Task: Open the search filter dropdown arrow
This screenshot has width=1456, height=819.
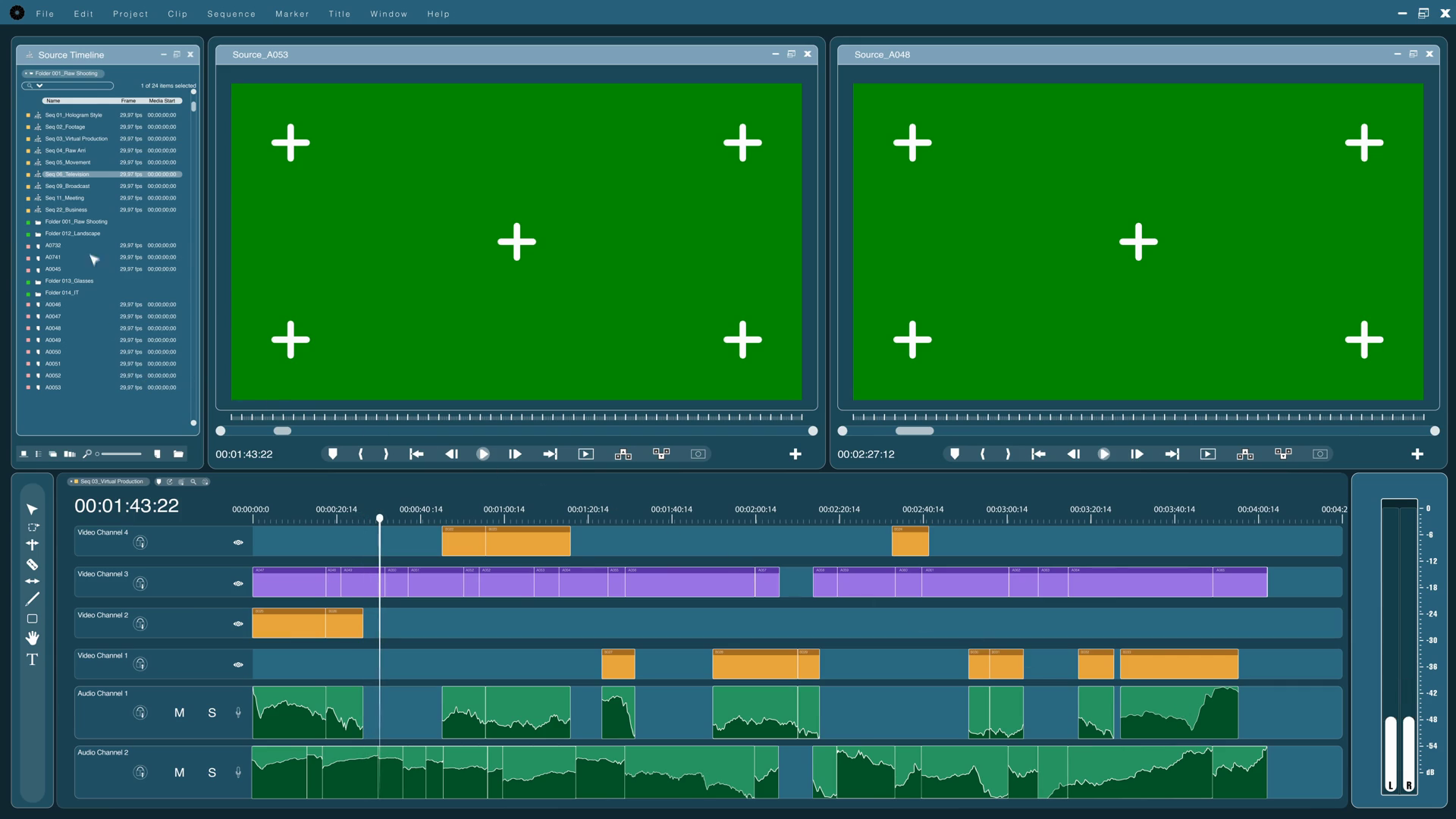Action: click(x=39, y=86)
